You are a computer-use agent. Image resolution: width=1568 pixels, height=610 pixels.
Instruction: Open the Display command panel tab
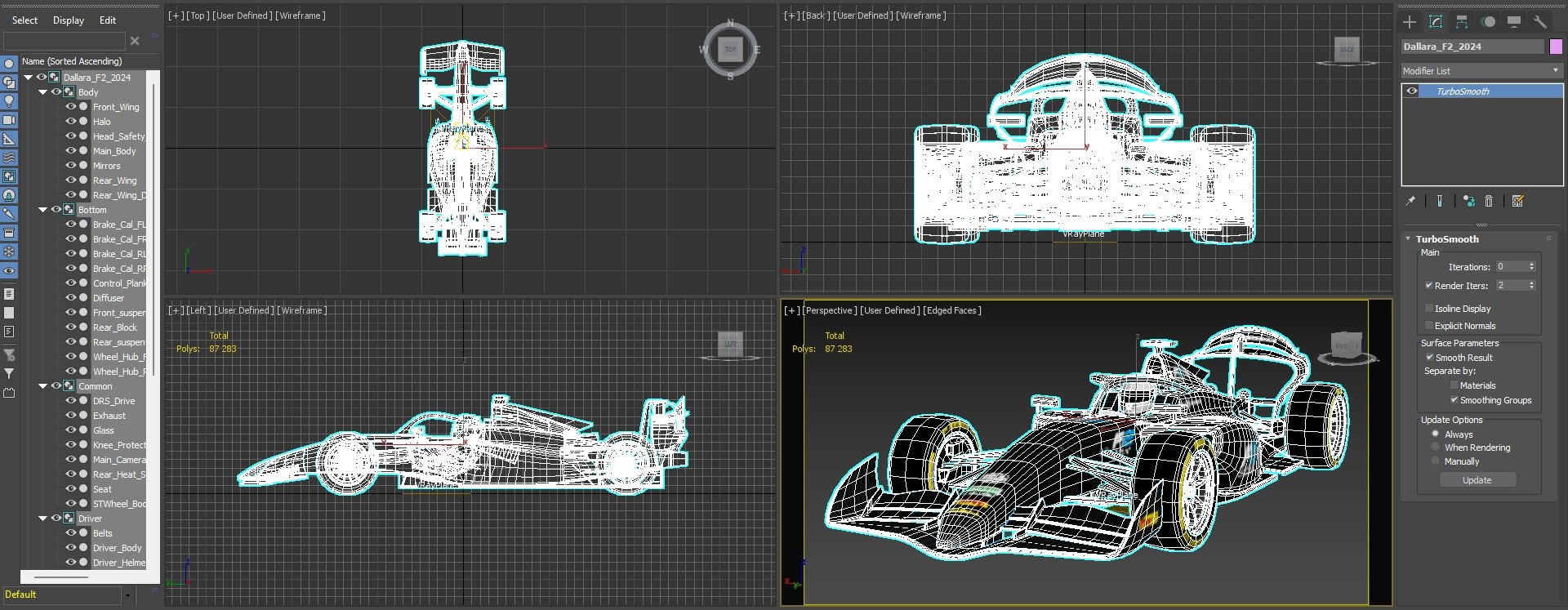tap(1514, 22)
